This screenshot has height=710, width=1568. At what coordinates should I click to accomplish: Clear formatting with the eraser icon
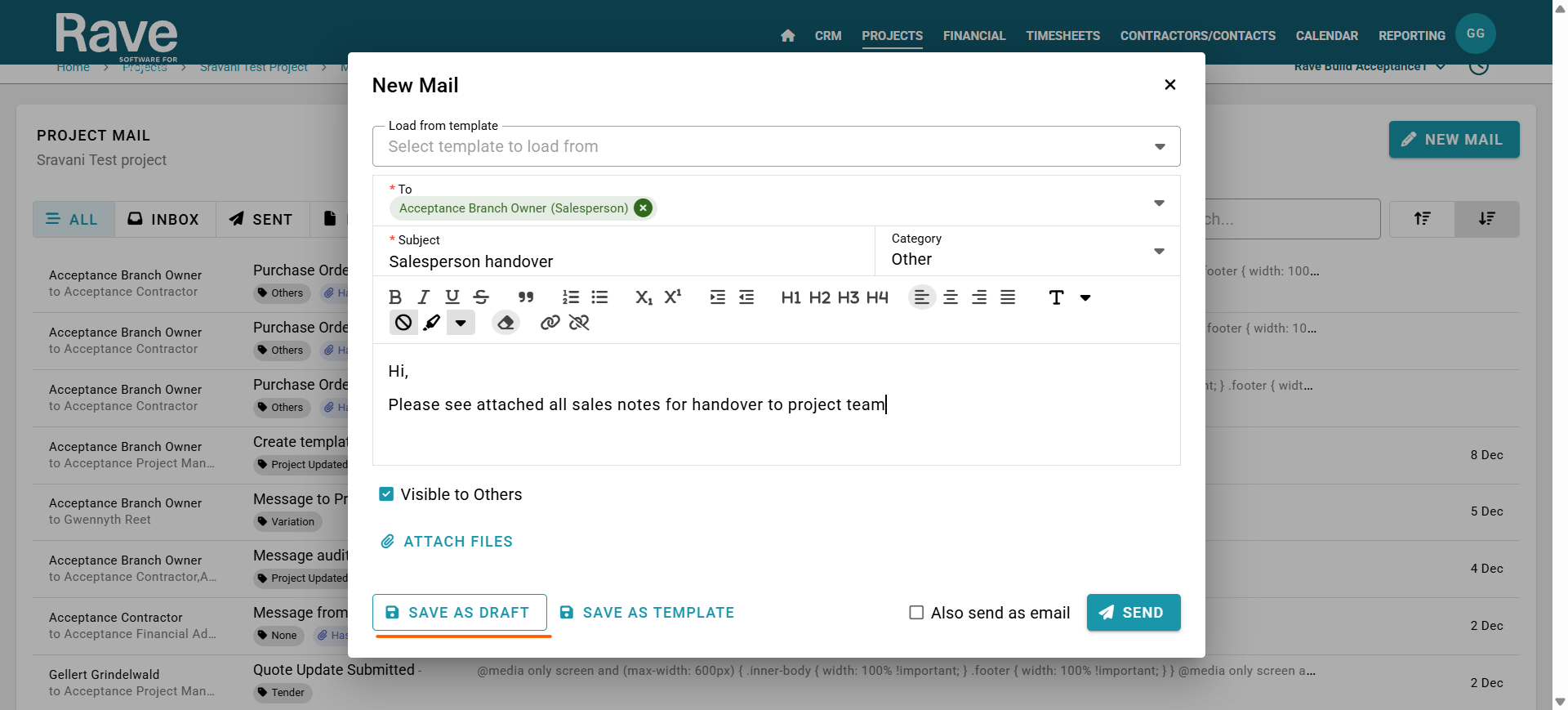pos(506,323)
